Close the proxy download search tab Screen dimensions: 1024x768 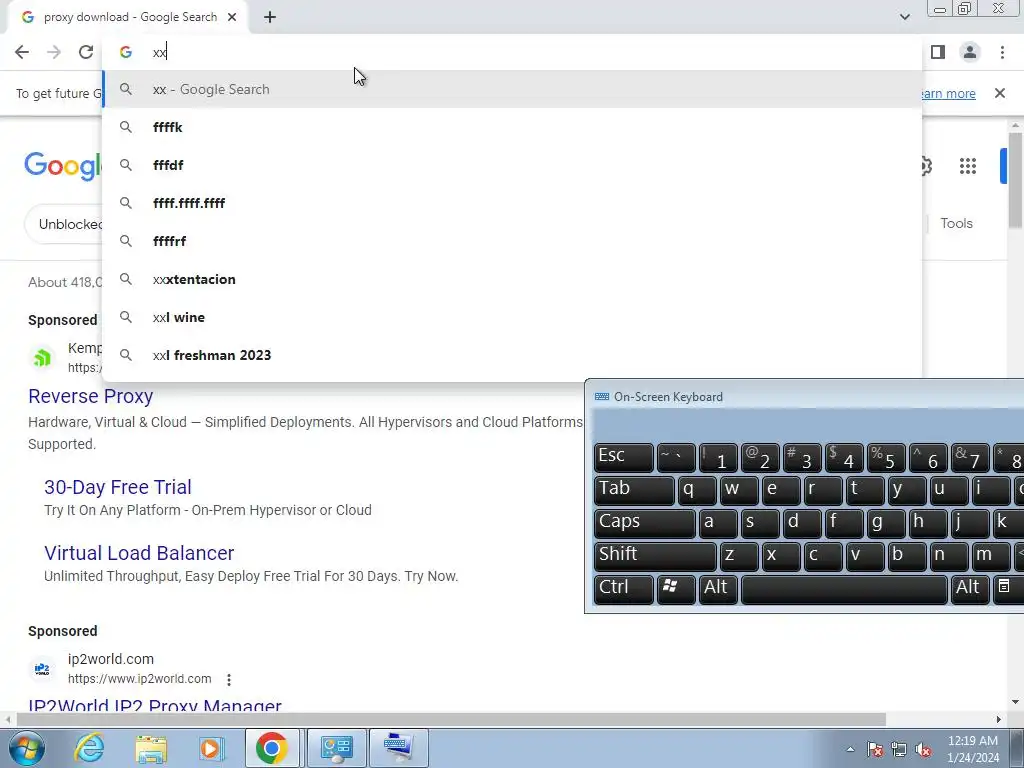tap(232, 18)
